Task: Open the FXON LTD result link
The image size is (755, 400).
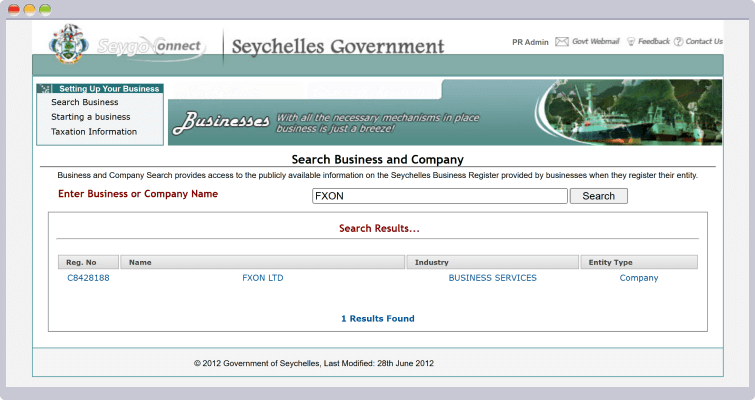Action: click(x=262, y=278)
